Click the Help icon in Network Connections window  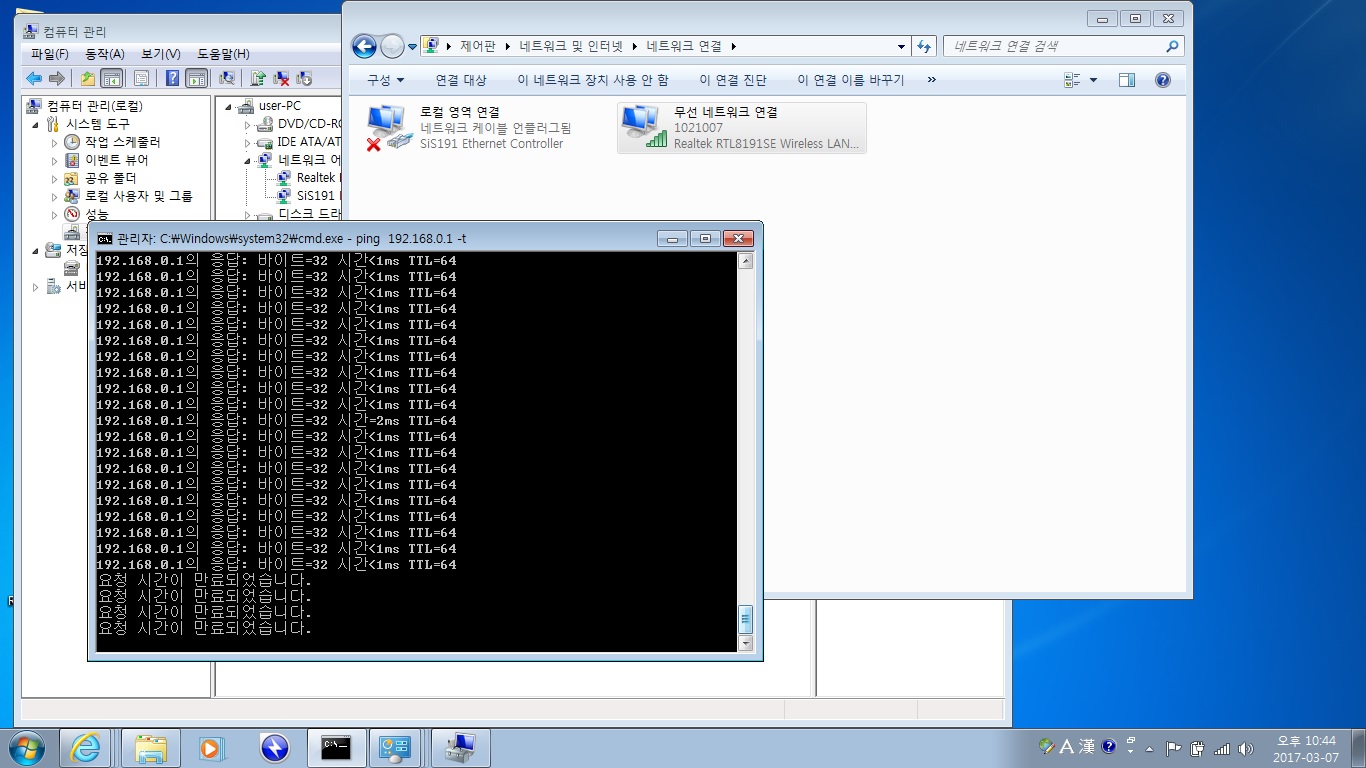(x=1162, y=80)
